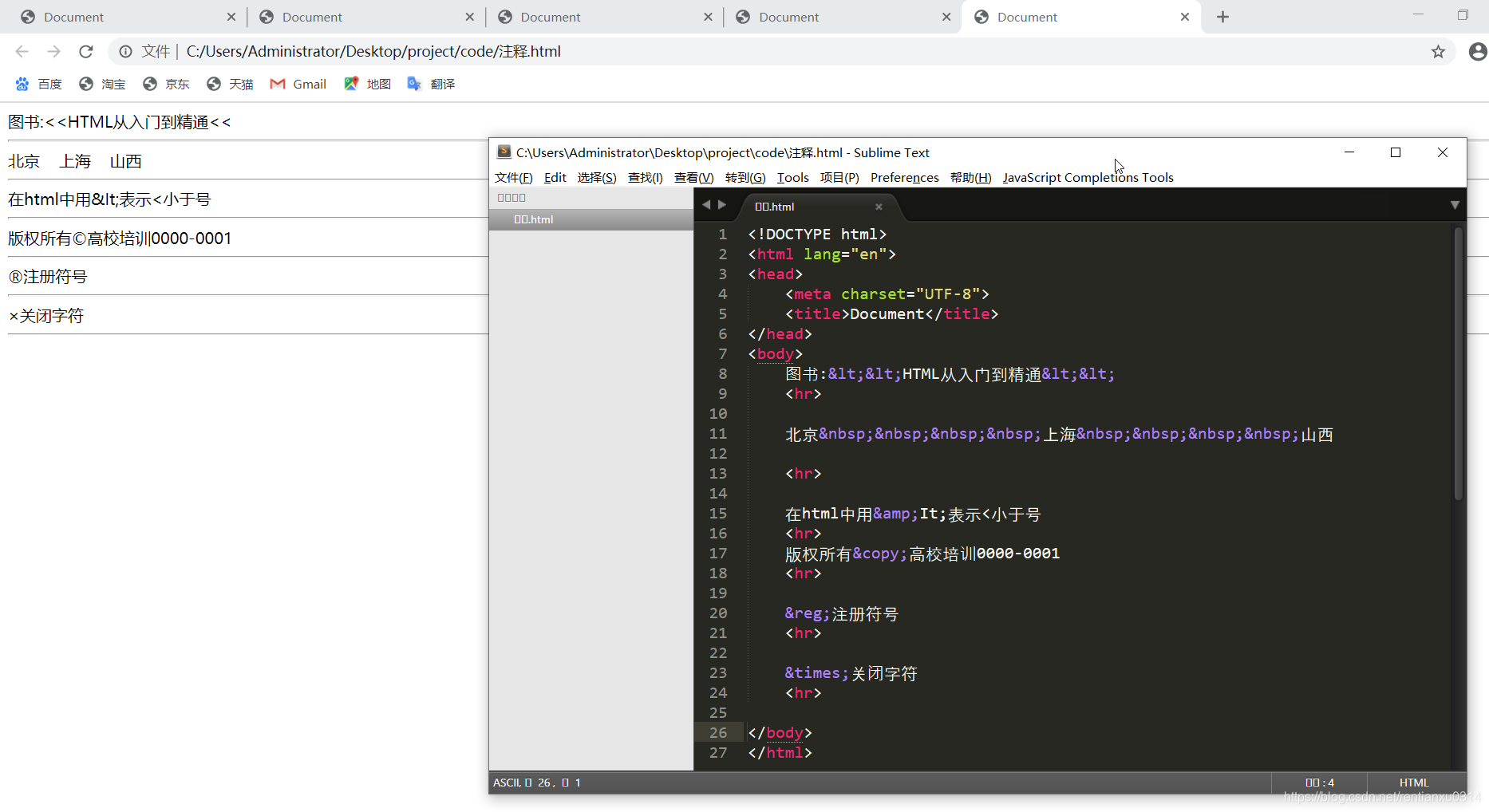Click the Chrome address bar URL
Viewport: 1489px width, 812px height.
373,52
